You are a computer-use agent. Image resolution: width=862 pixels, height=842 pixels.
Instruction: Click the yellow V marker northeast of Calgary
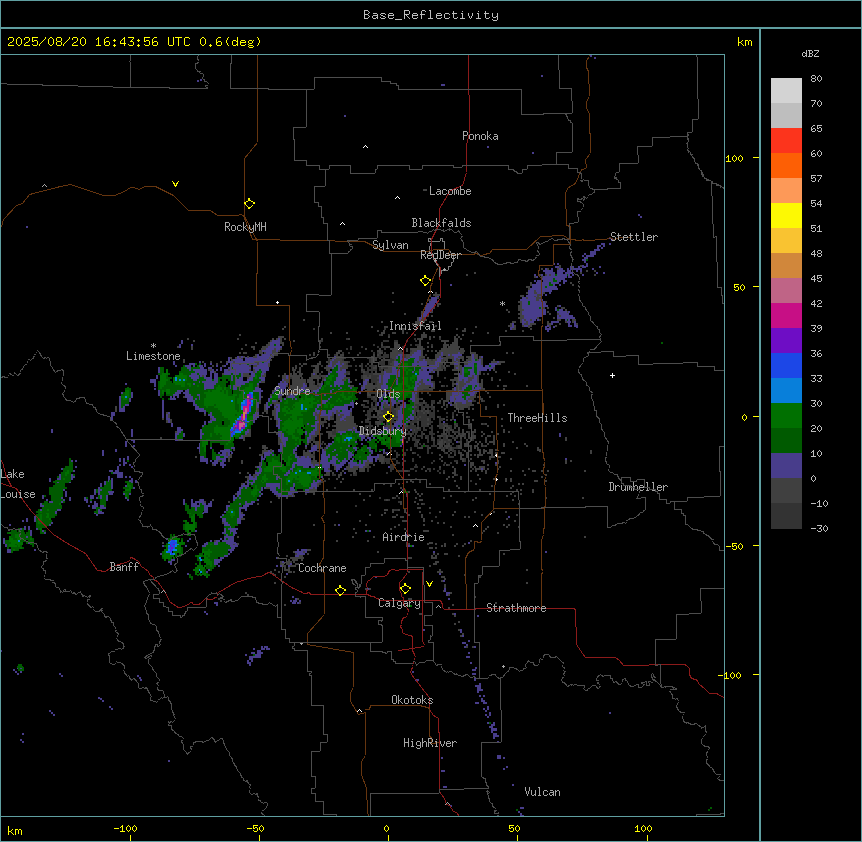(x=429, y=584)
